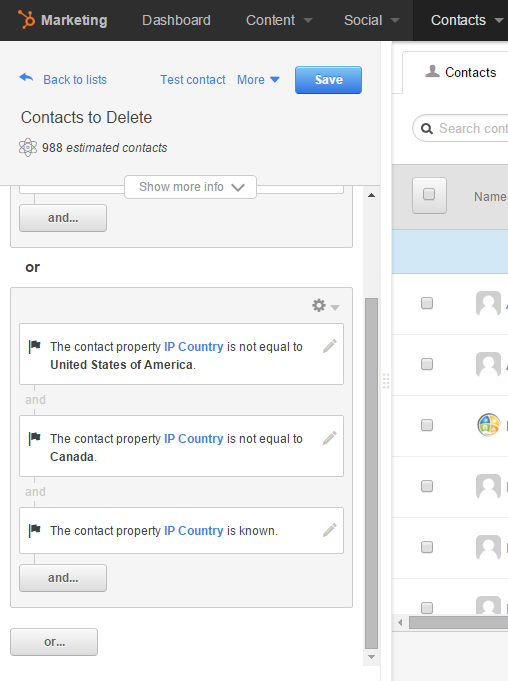Image resolution: width=508 pixels, height=681 pixels.
Task: Open the Content navigation dropdown
Action: point(279,20)
